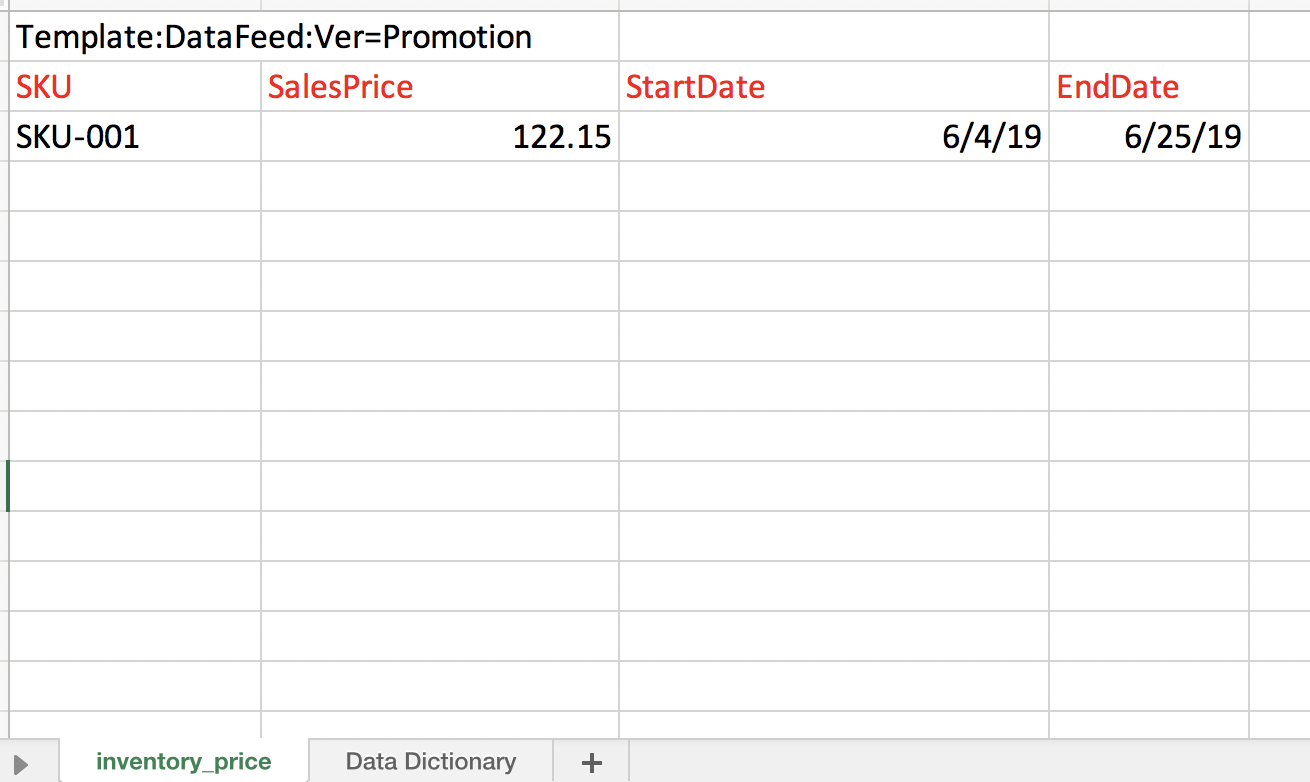Select the cell with date 6/25/19

1149,137
